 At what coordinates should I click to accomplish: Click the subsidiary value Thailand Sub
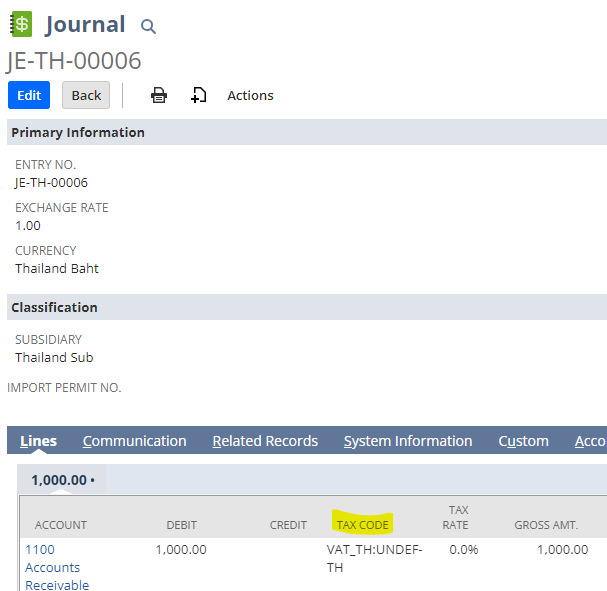tap(54, 357)
